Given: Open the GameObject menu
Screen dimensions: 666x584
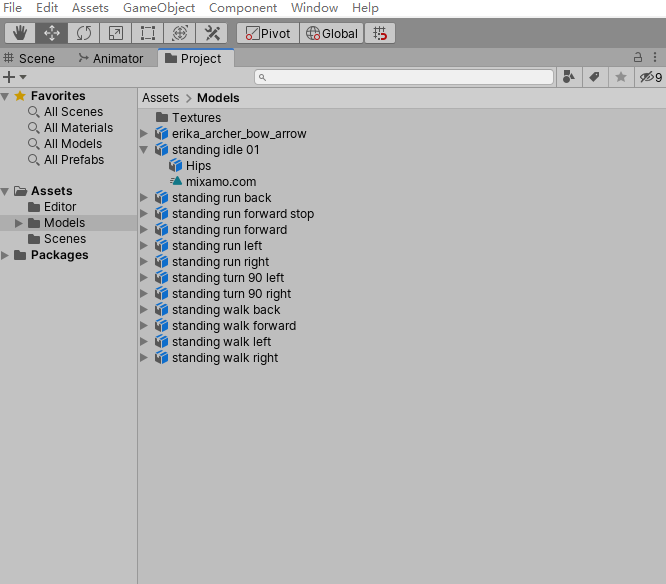Looking at the screenshot, I should [159, 8].
